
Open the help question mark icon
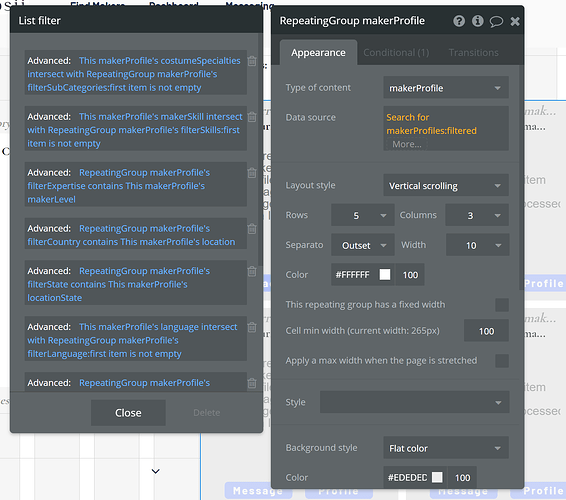pyautogui.click(x=459, y=21)
